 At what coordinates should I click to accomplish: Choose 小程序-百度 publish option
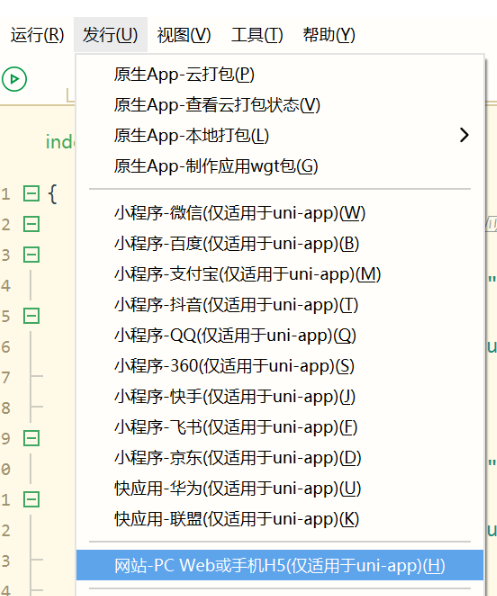click(280, 244)
